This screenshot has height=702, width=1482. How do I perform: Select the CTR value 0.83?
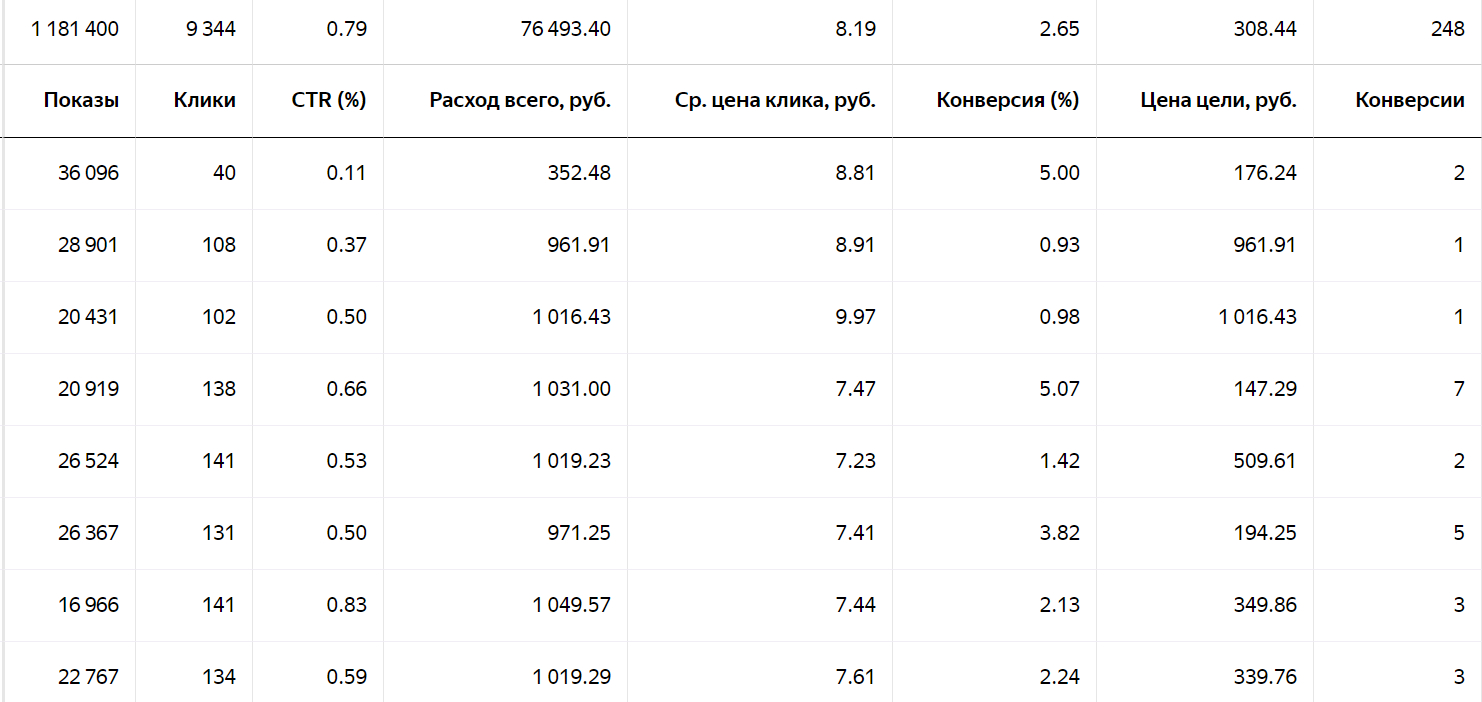coord(347,605)
